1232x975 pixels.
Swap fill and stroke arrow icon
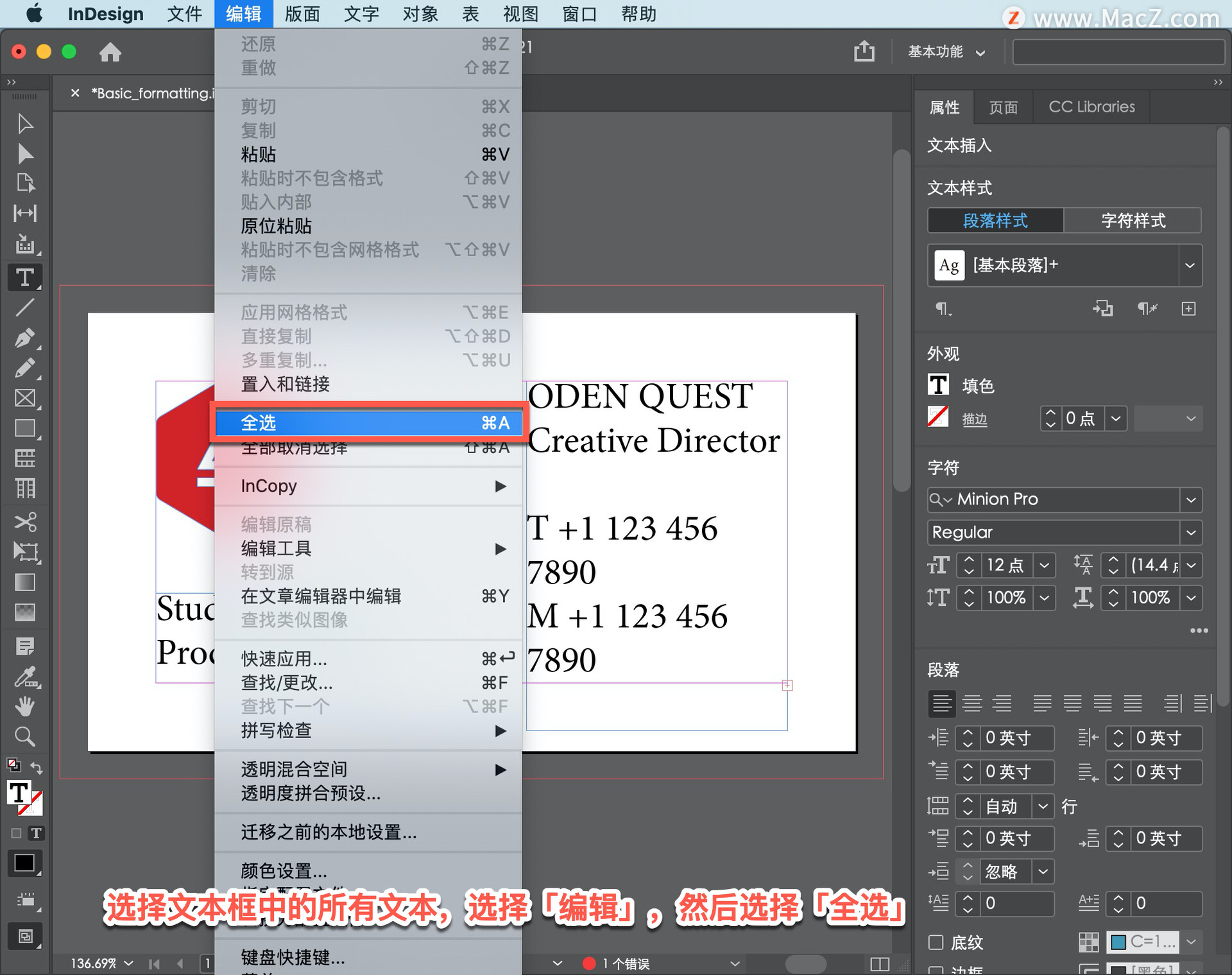pos(37,768)
